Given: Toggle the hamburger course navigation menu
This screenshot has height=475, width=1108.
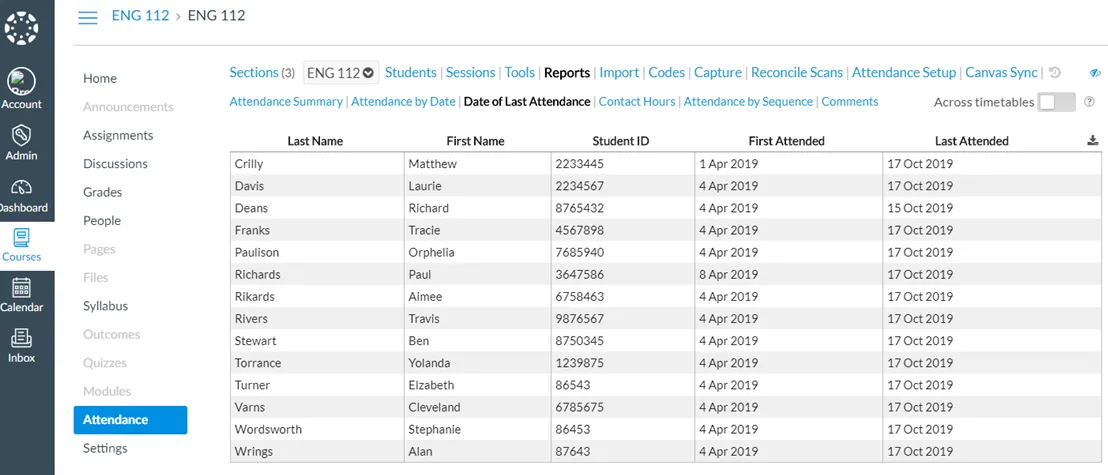Looking at the screenshot, I should [88, 17].
